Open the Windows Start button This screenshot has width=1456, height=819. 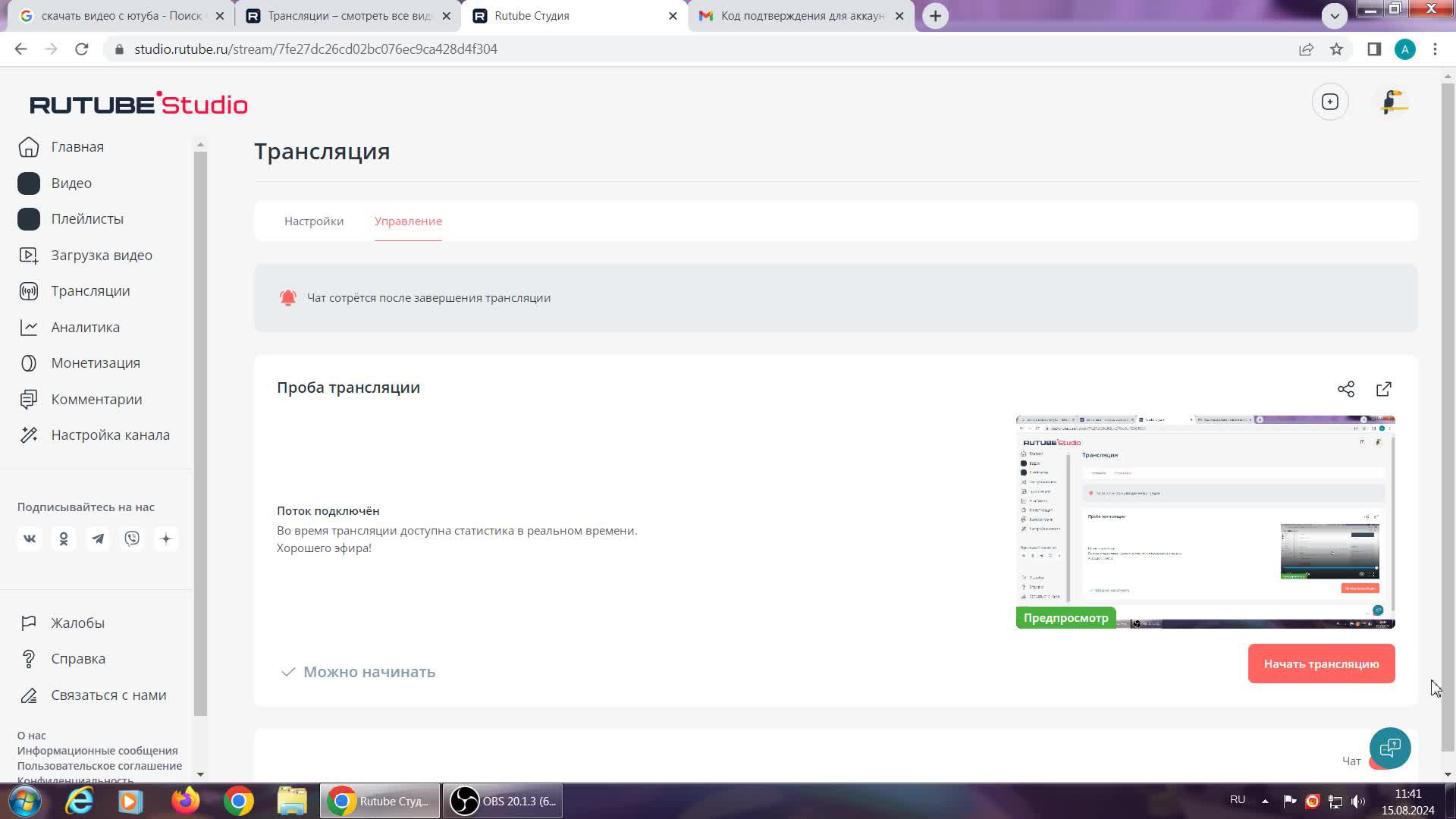24,801
